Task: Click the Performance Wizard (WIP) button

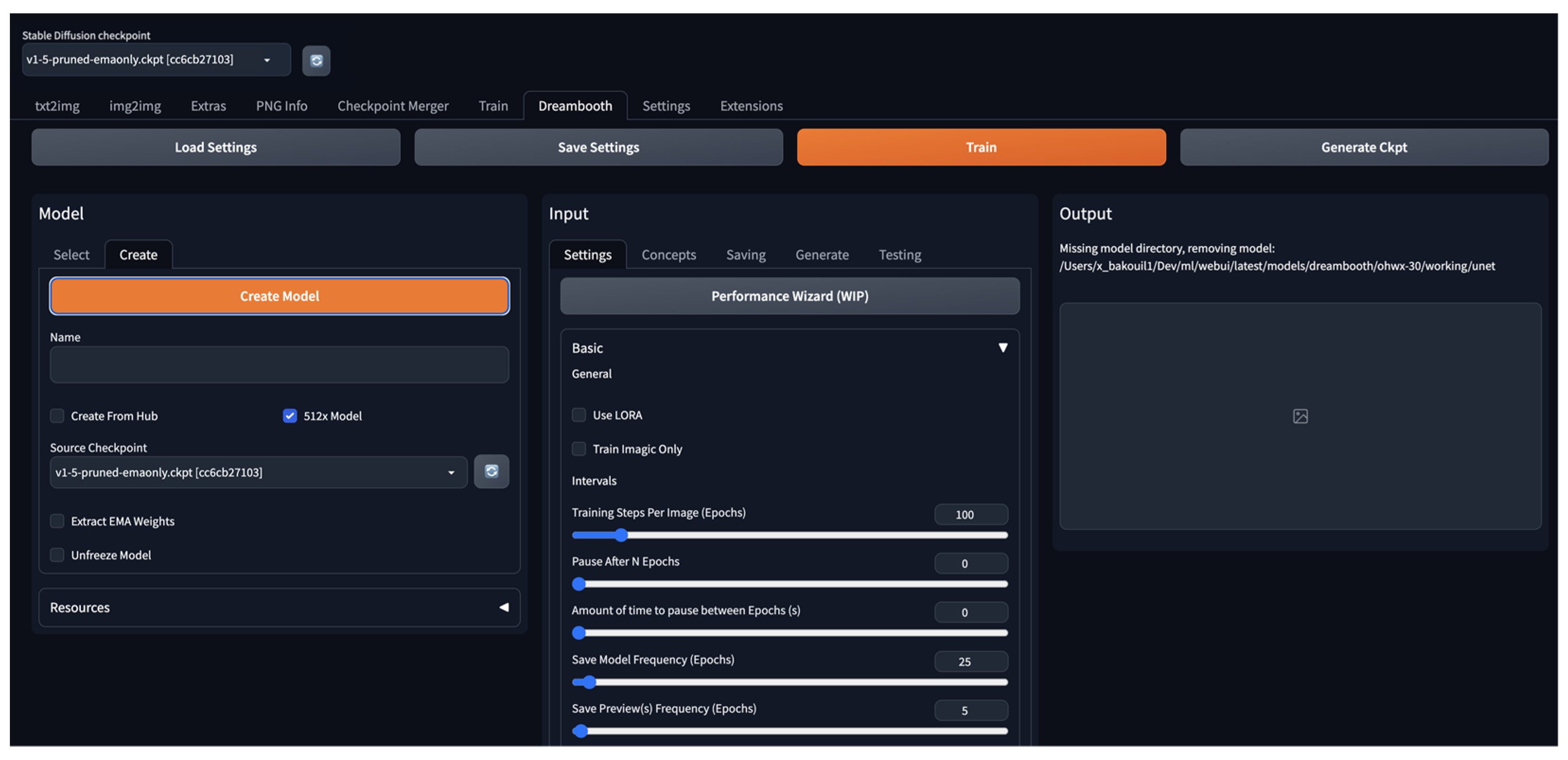Action: click(x=789, y=296)
